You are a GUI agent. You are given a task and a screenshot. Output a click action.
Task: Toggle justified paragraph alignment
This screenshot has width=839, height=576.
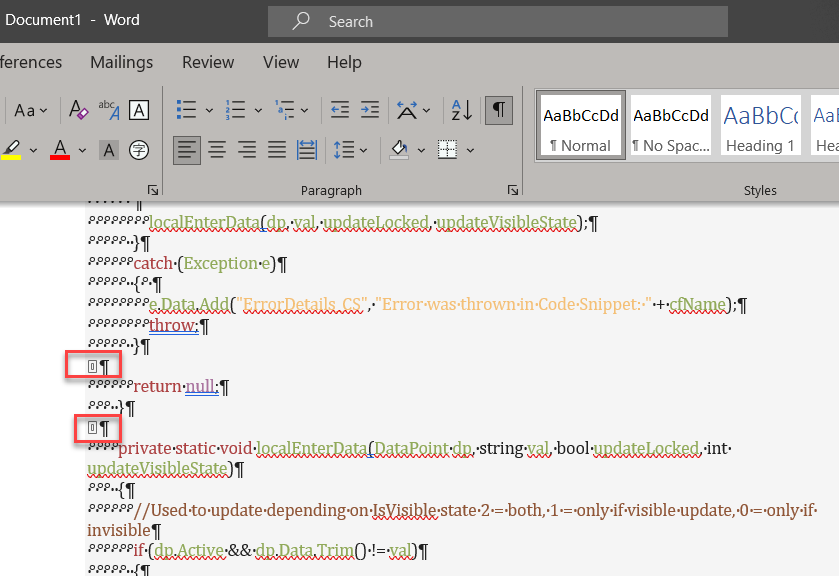(x=277, y=149)
